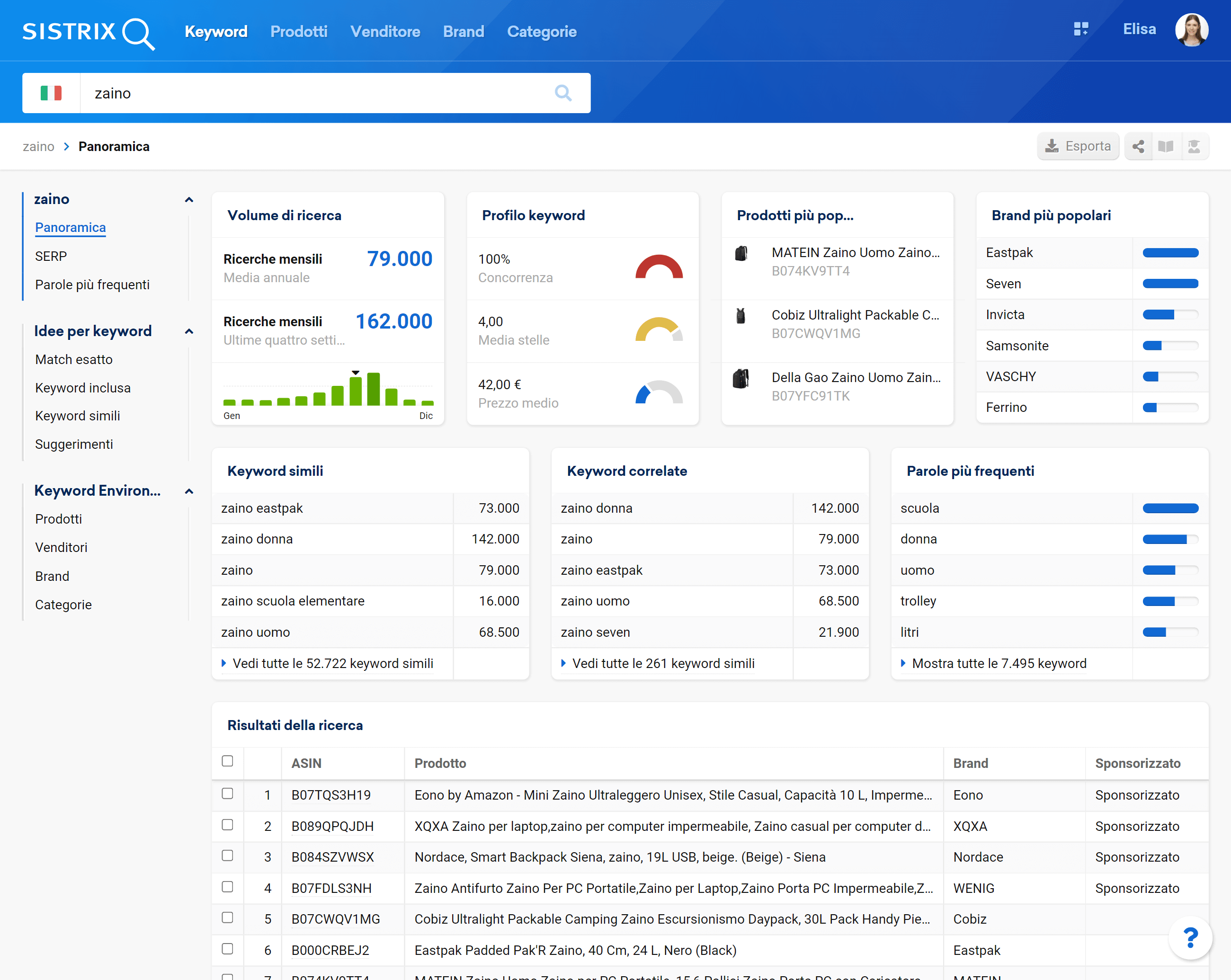Open the handbook book icon
The width and height of the screenshot is (1231, 980).
[1166, 147]
